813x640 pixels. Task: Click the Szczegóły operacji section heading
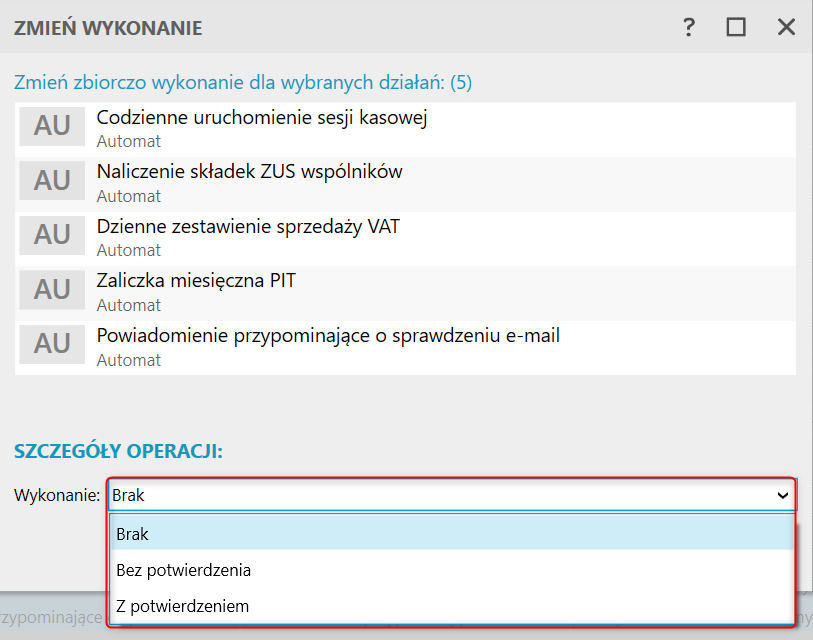tap(117, 451)
